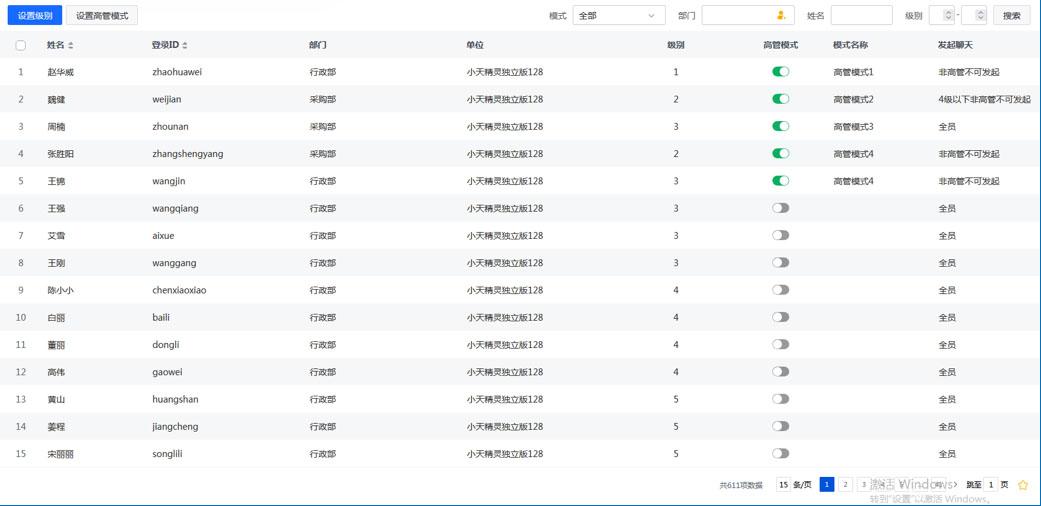Open the 模式 dropdown showing 全部
The image size is (1041, 506).
coord(618,16)
